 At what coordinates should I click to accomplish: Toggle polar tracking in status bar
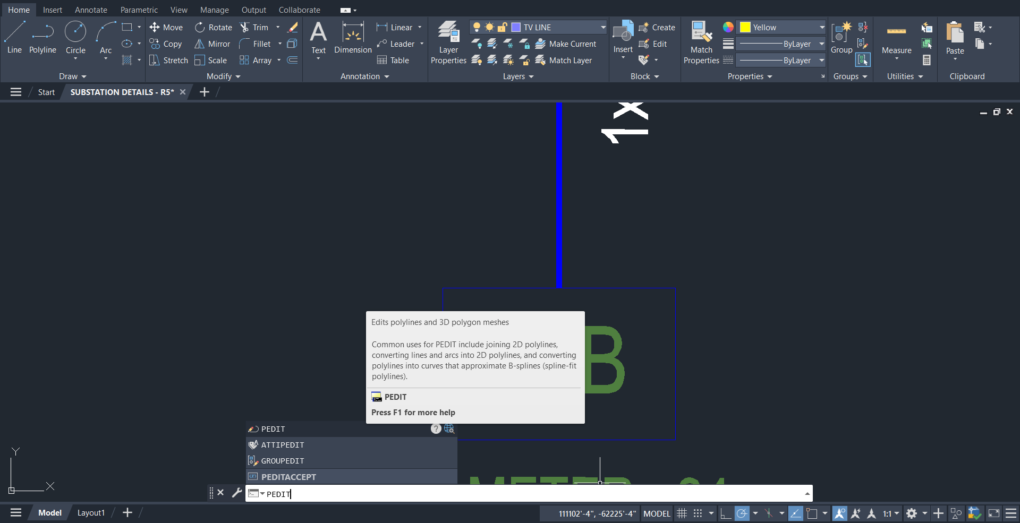pos(742,513)
